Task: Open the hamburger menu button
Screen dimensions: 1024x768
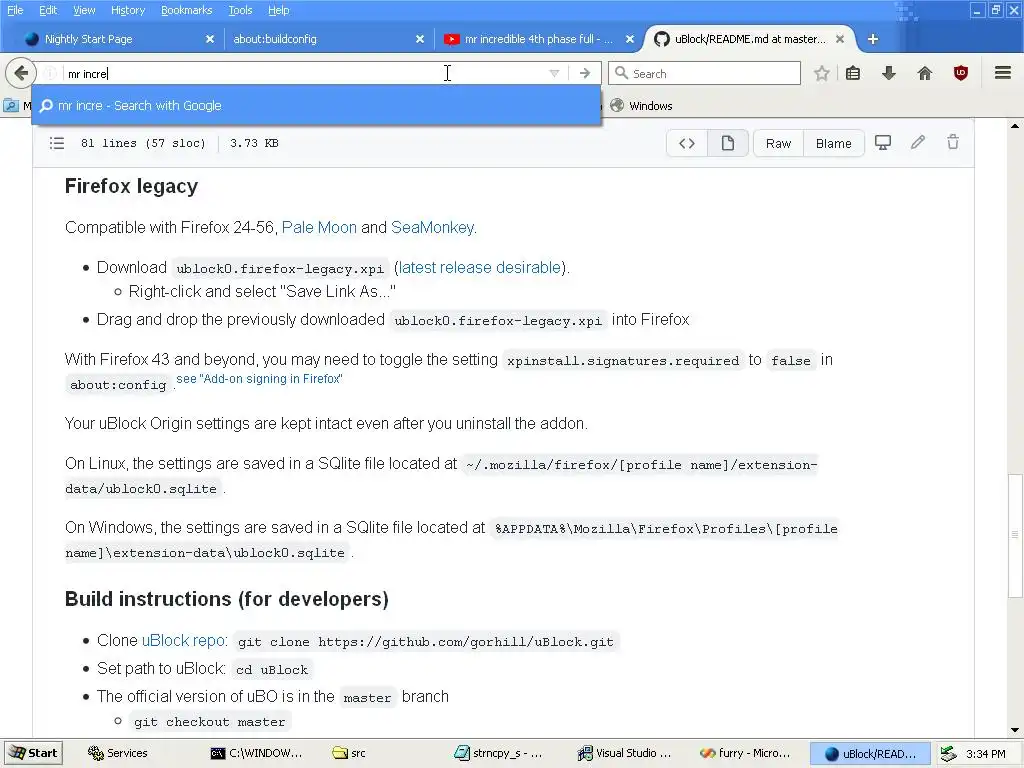Action: coord(1002,72)
